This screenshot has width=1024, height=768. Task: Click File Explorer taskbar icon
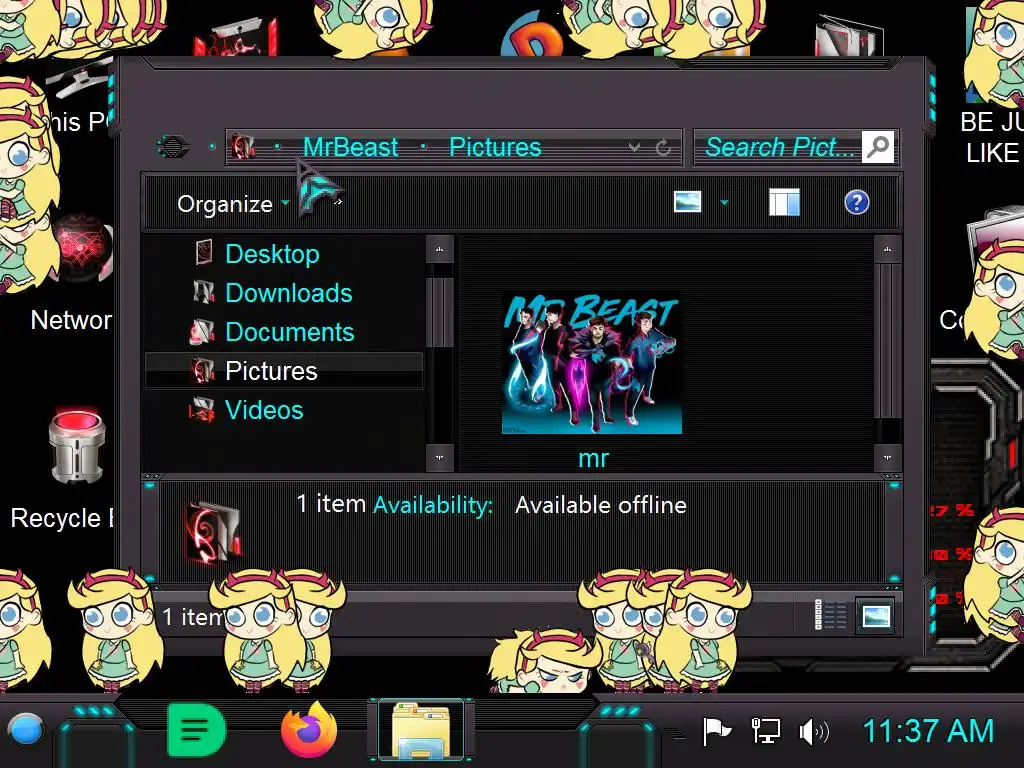(x=421, y=731)
